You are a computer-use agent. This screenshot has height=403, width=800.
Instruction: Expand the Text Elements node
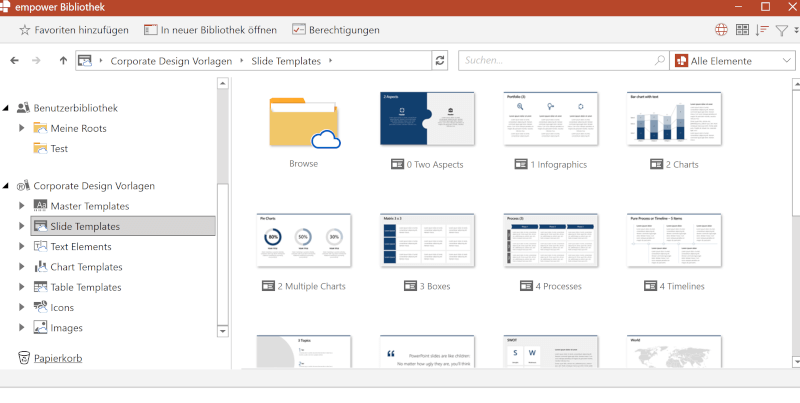pyautogui.click(x=21, y=246)
